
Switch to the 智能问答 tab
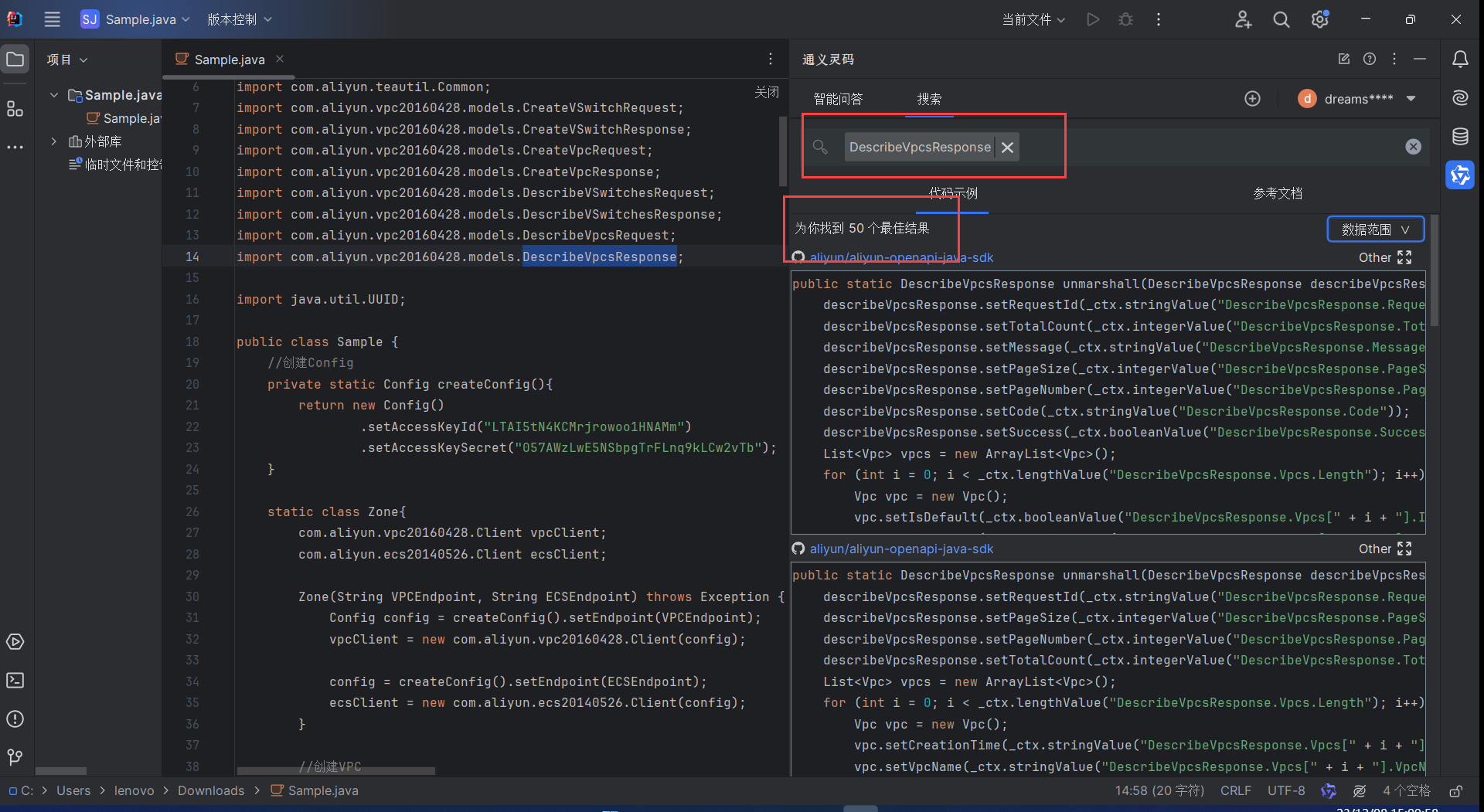click(x=838, y=99)
